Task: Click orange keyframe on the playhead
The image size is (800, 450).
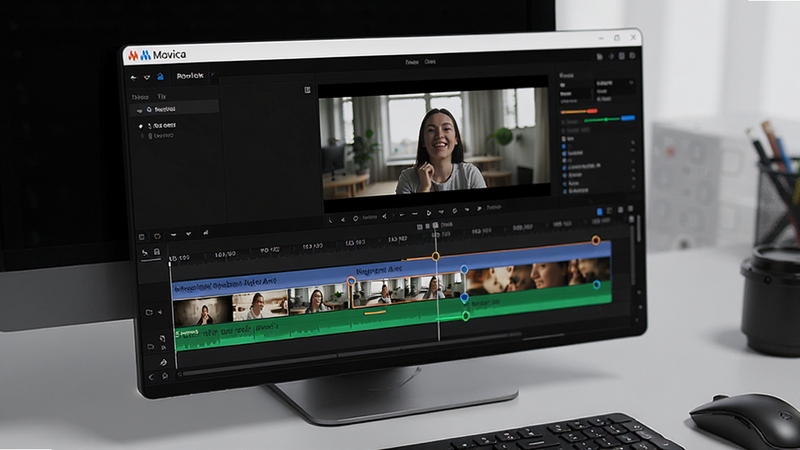Action: tap(435, 256)
